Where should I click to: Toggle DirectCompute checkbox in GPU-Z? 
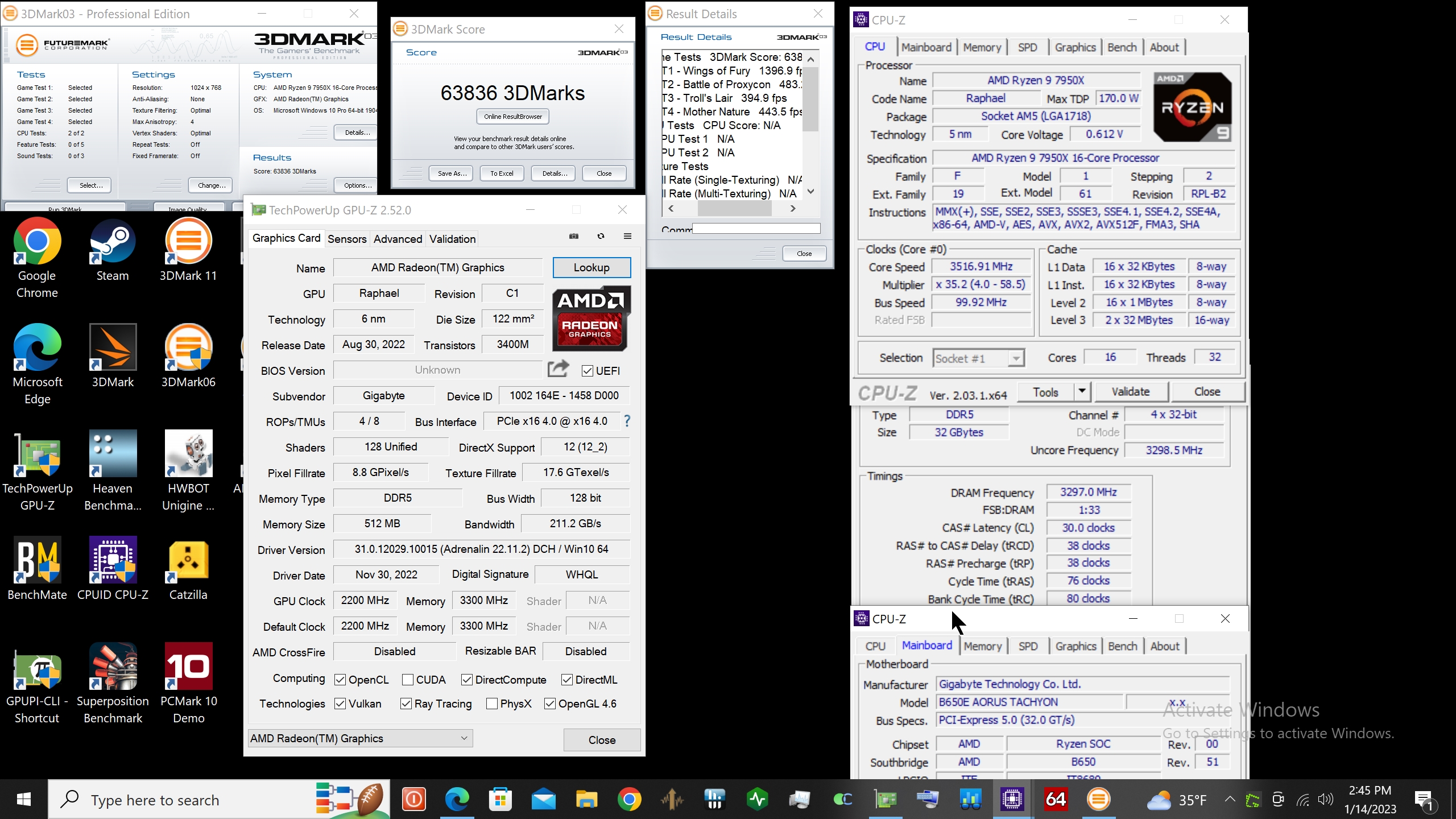[x=467, y=680]
